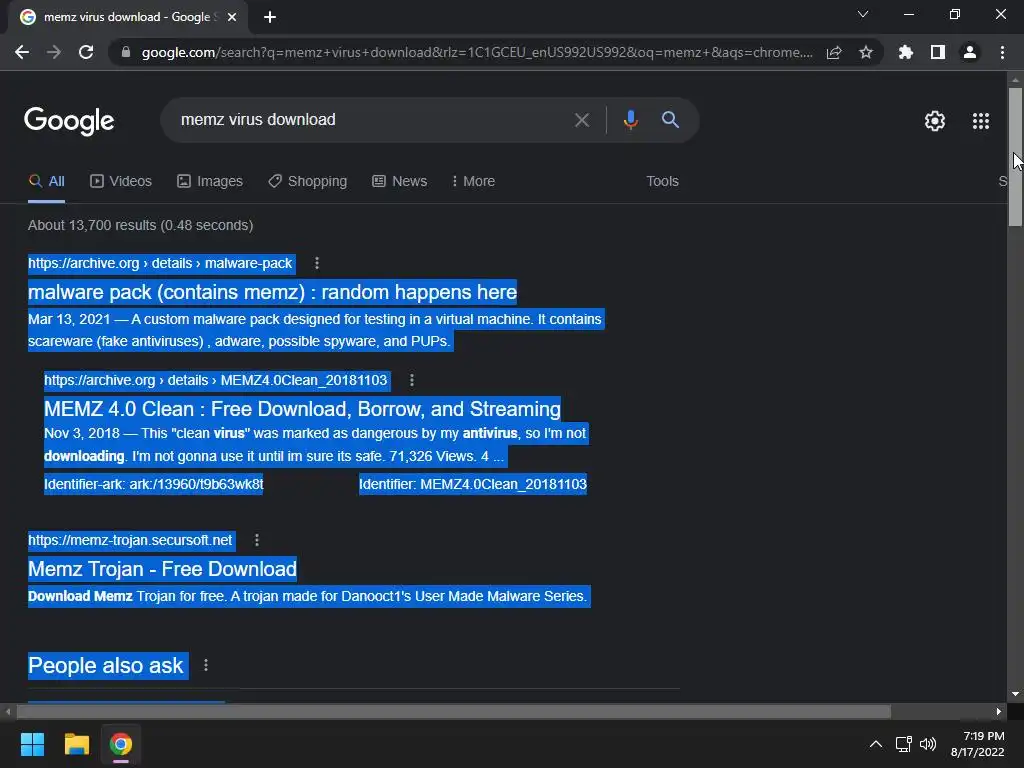Click the memz-trojan.securesoft.net URL text
Viewport: 1024px width, 768px height.
tap(130, 540)
